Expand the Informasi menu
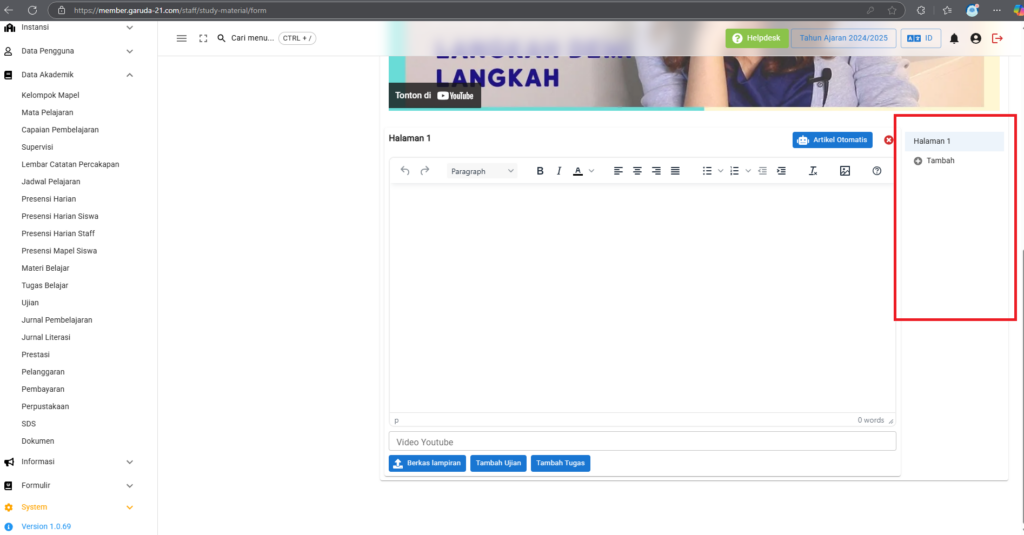The width and height of the screenshot is (1024, 535). pyautogui.click(x=68, y=462)
